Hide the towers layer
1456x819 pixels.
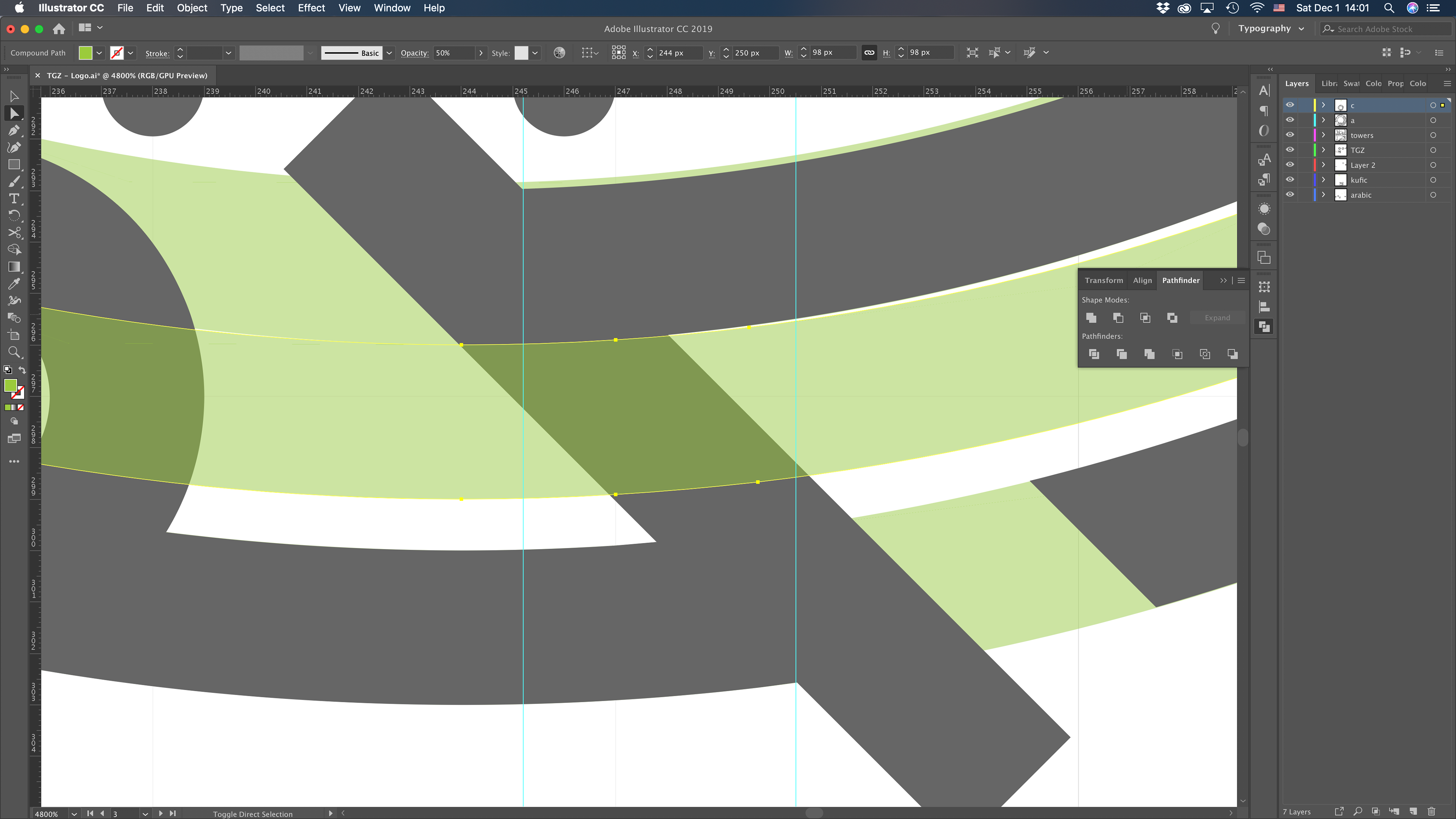pos(1290,135)
